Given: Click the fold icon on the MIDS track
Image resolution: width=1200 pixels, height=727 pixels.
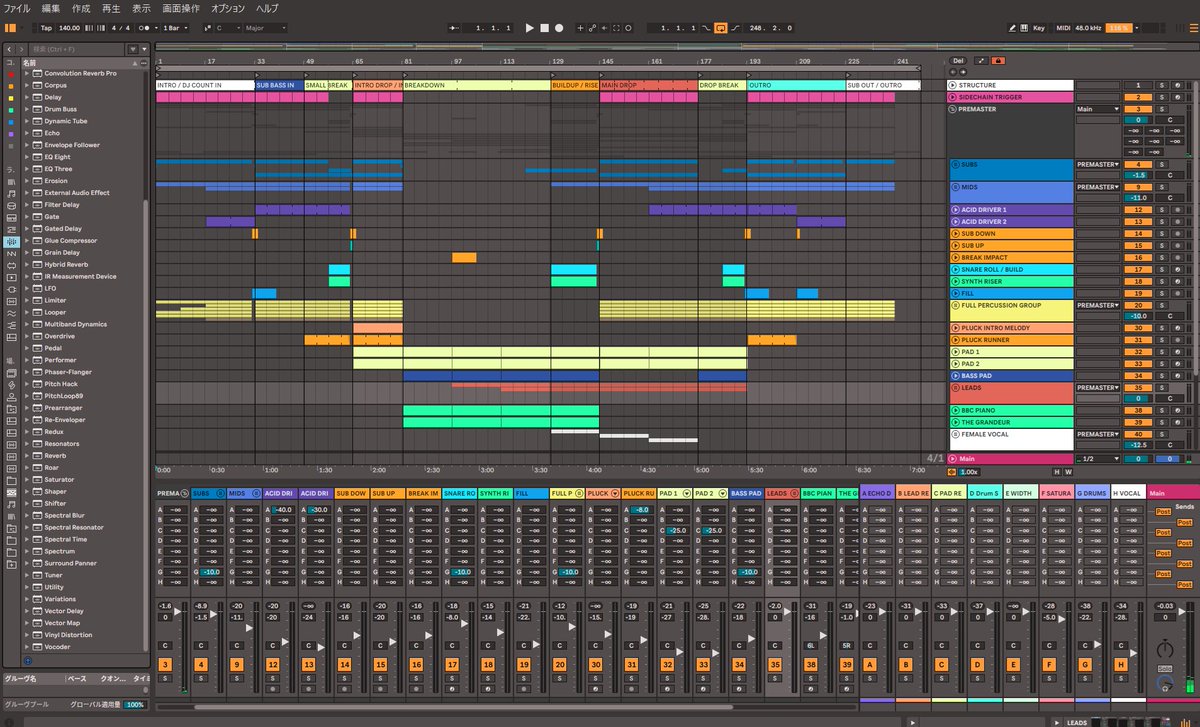Looking at the screenshot, I should [x=955, y=187].
